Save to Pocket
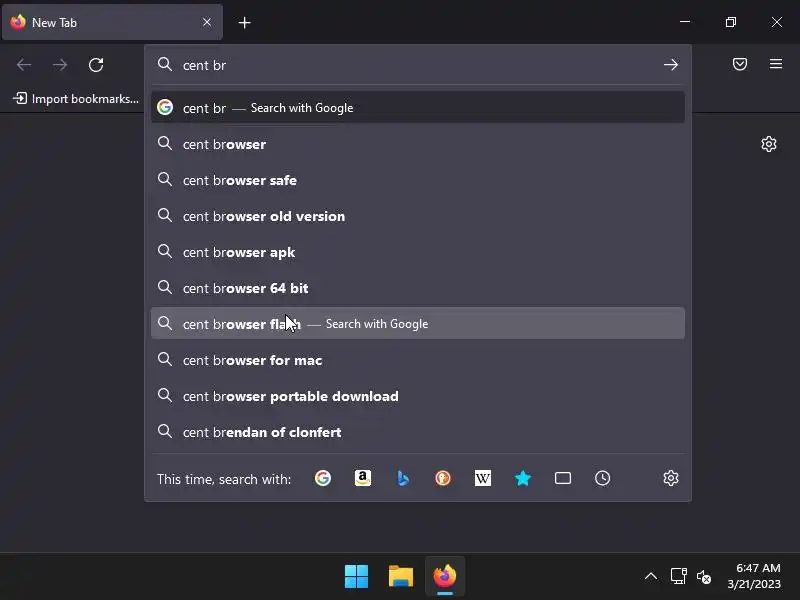800x600 pixels. [740, 64]
